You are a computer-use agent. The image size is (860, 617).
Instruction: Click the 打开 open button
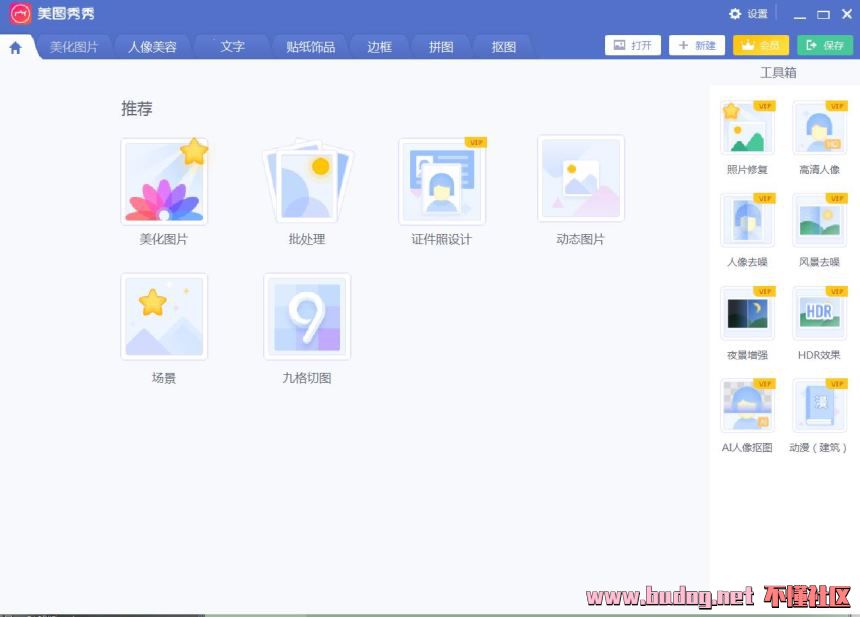coord(633,45)
